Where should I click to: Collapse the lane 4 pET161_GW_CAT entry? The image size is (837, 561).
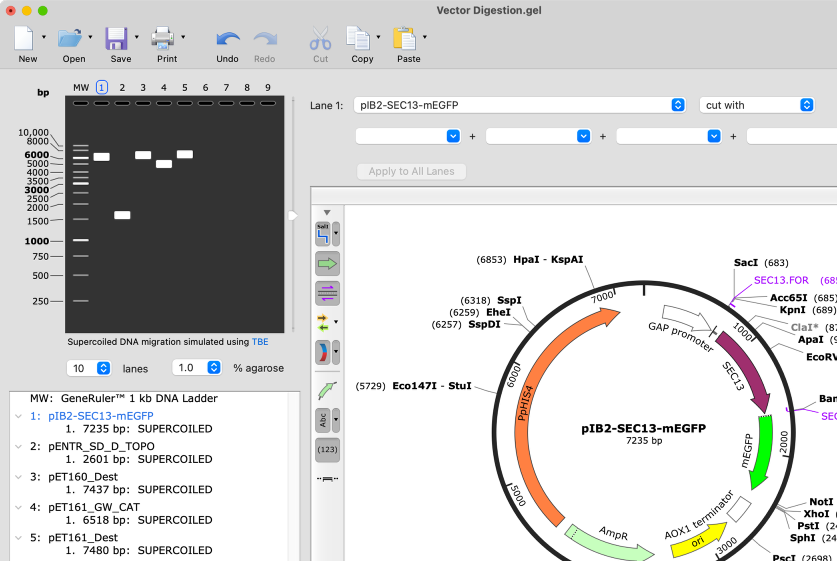pyautogui.click(x=19, y=508)
